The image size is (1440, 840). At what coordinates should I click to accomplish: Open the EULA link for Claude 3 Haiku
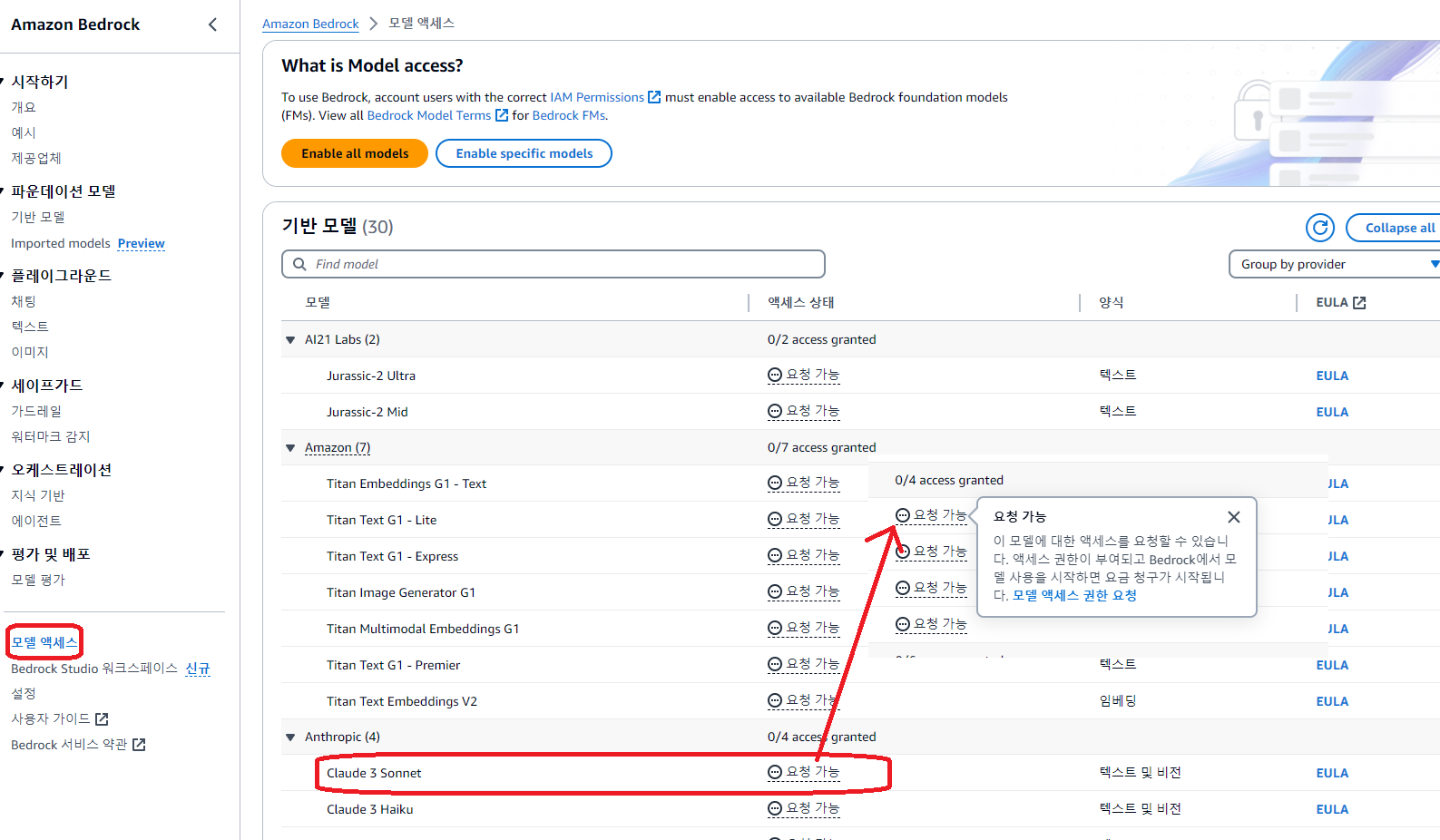[x=1332, y=809]
